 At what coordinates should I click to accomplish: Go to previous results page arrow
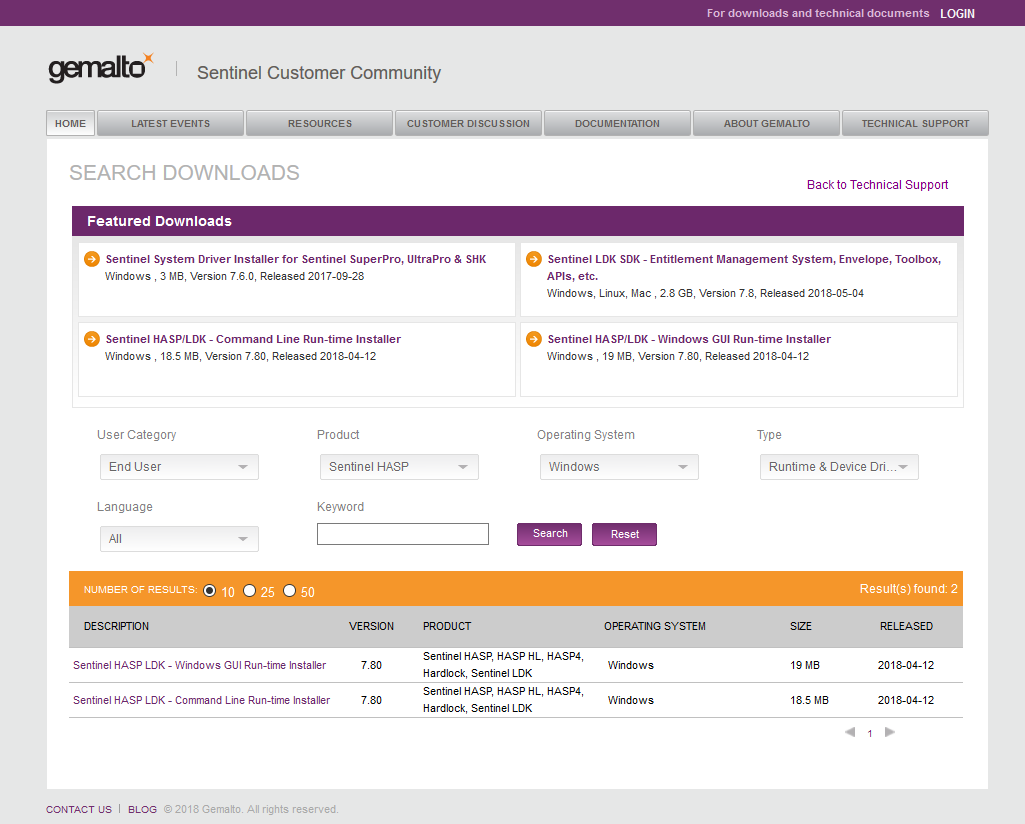[x=850, y=732]
